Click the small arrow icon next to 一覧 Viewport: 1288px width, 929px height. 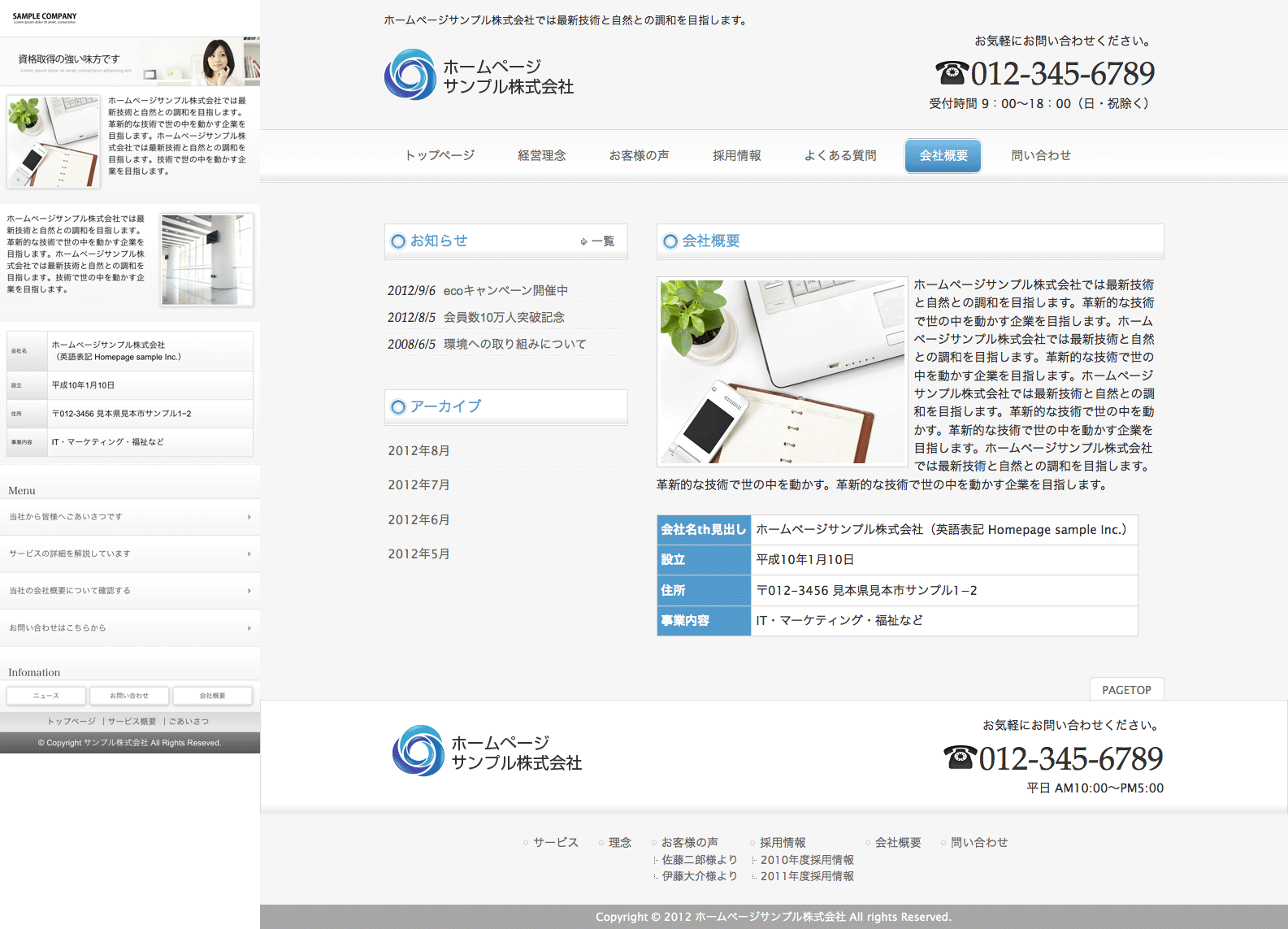point(583,241)
